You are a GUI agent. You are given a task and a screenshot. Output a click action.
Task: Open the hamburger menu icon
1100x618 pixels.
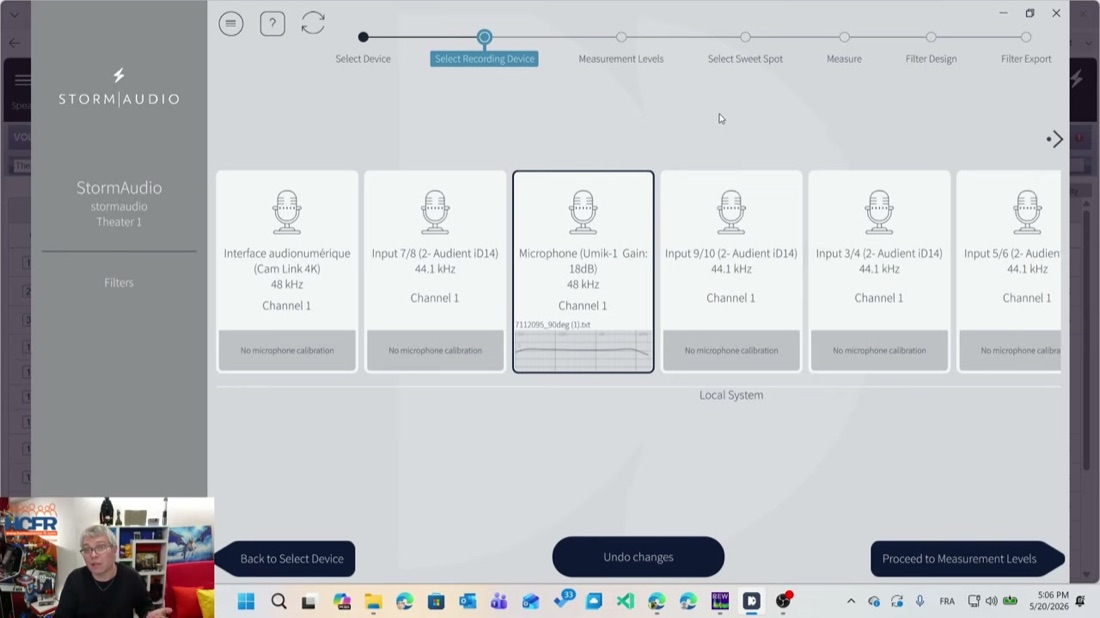click(x=231, y=23)
